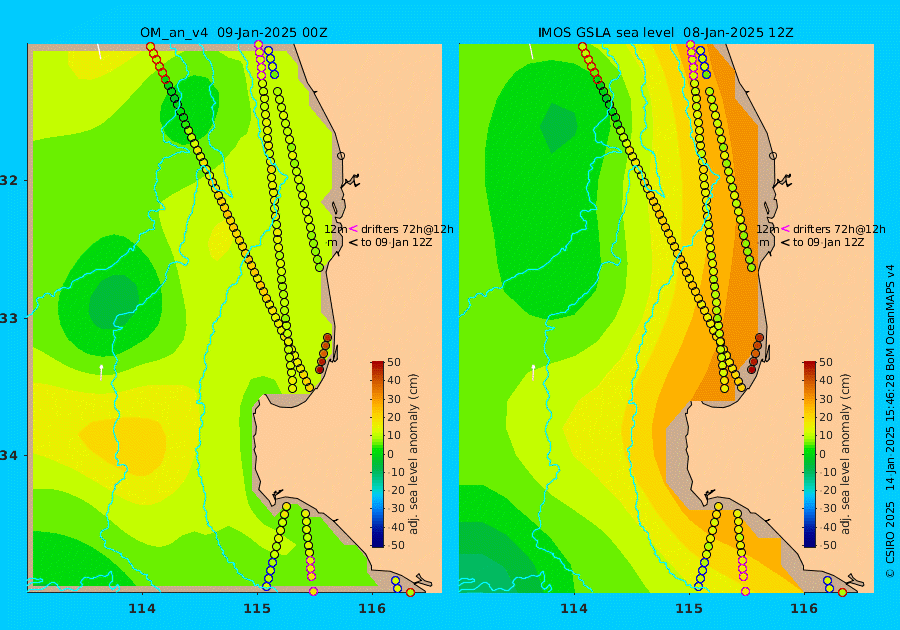Click the 0 tick label on IMOS GSLA colorbar
The height and width of the screenshot is (630, 900).
(823, 454)
